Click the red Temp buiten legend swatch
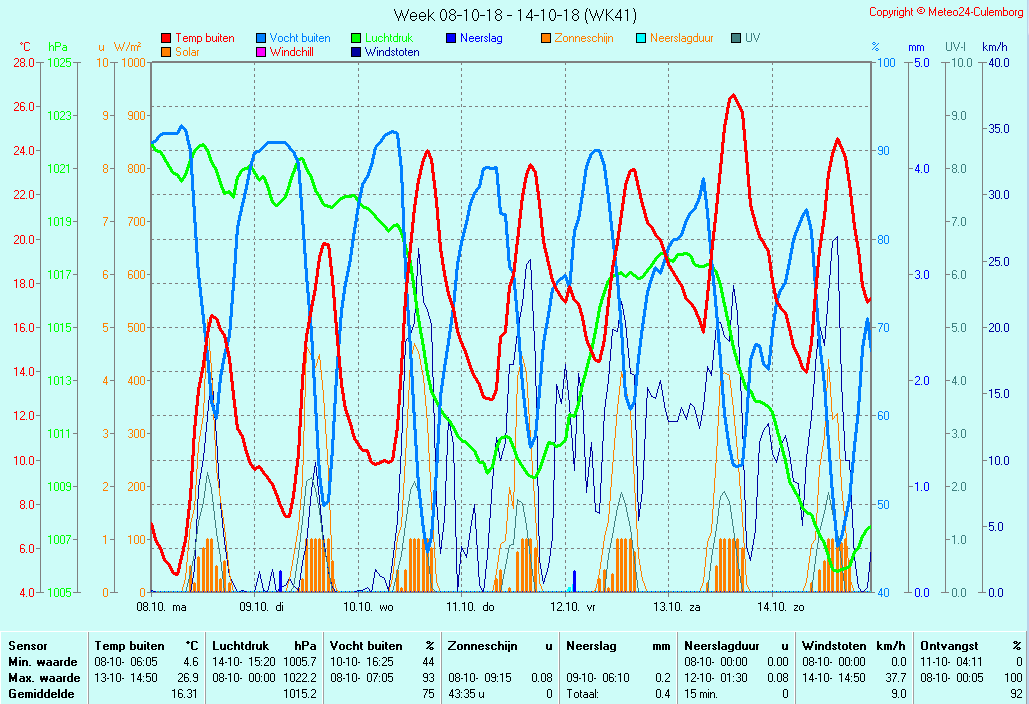Screen dimensions: 1029x704 (166, 39)
